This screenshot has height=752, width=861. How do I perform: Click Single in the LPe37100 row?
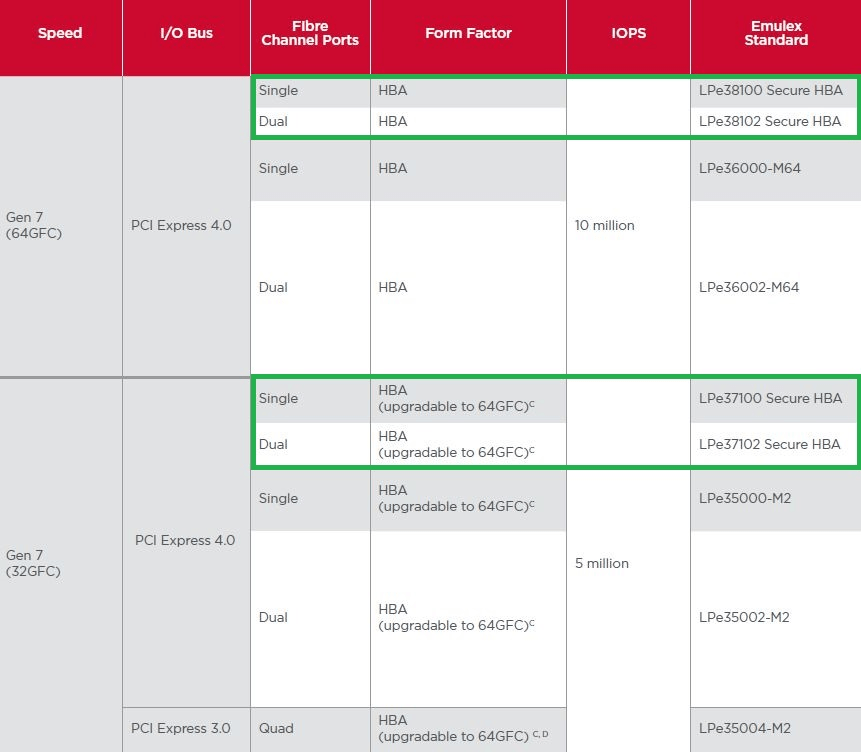coord(278,398)
